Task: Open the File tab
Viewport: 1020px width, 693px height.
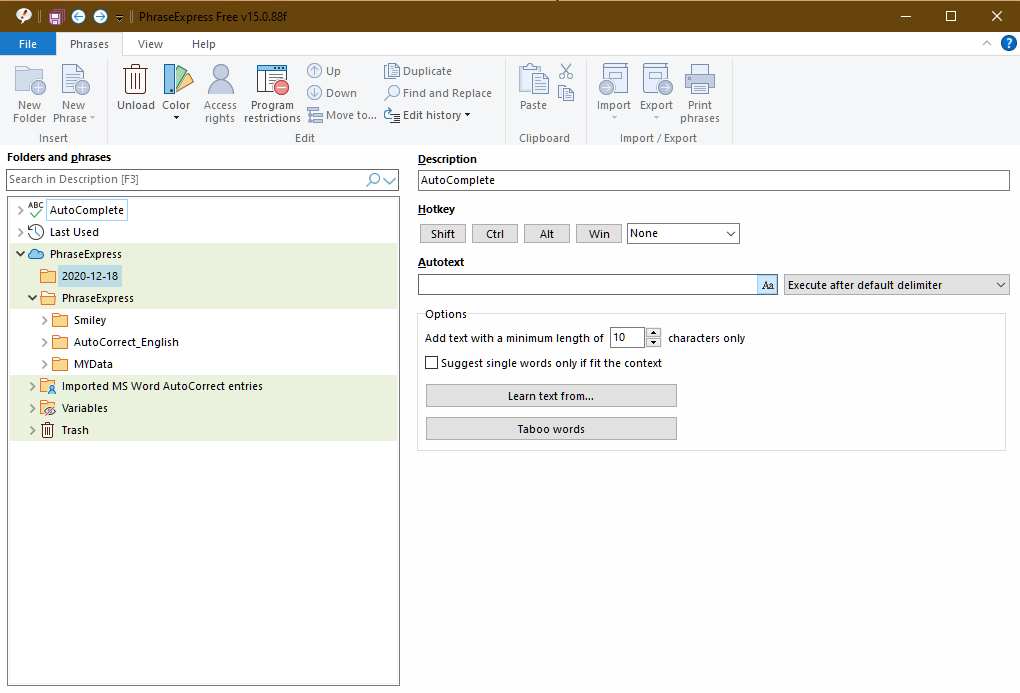Action: [x=27, y=44]
